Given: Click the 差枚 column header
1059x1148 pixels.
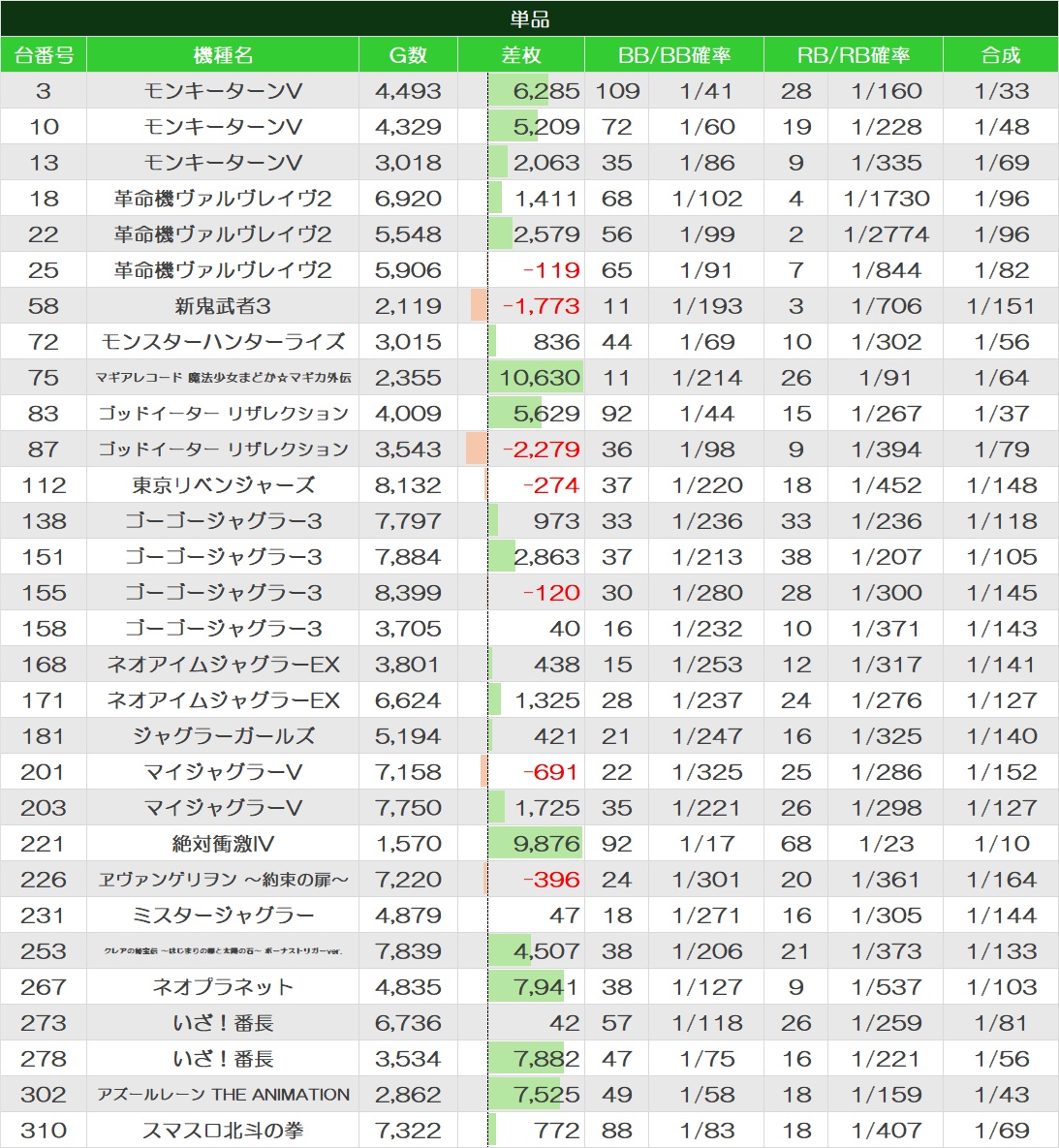Looking at the screenshot, I should (520, 55).
